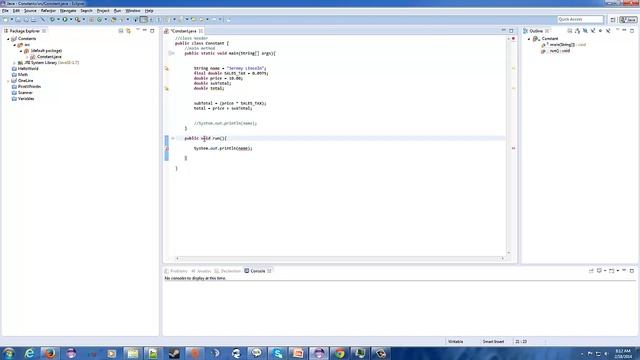The image size is (640, 360).
Task: Open the Navigate menu
Action: tap(68, 11)
